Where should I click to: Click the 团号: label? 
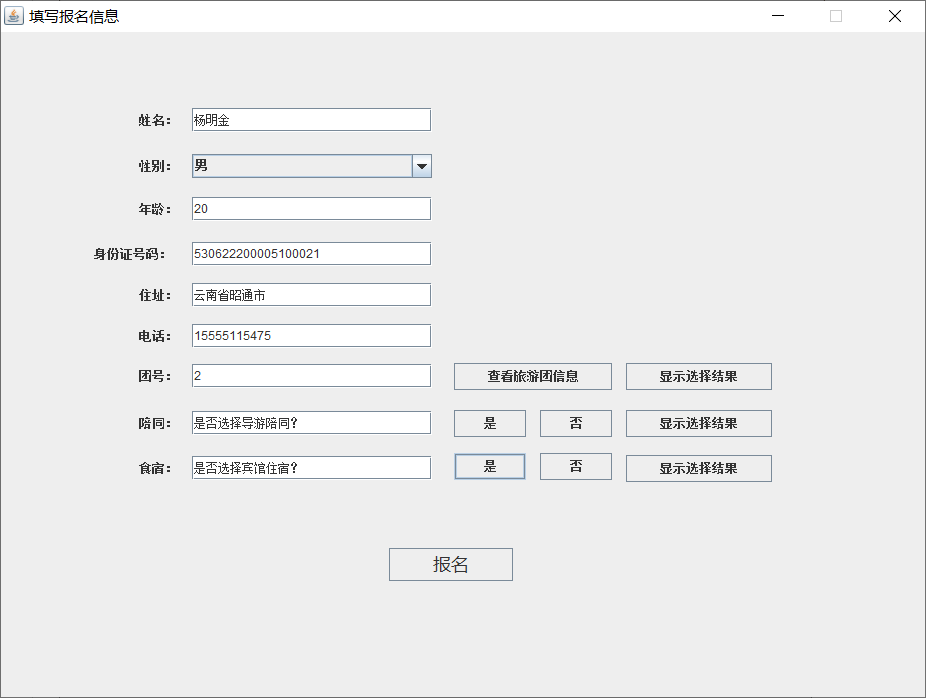[x=155, y=376]
